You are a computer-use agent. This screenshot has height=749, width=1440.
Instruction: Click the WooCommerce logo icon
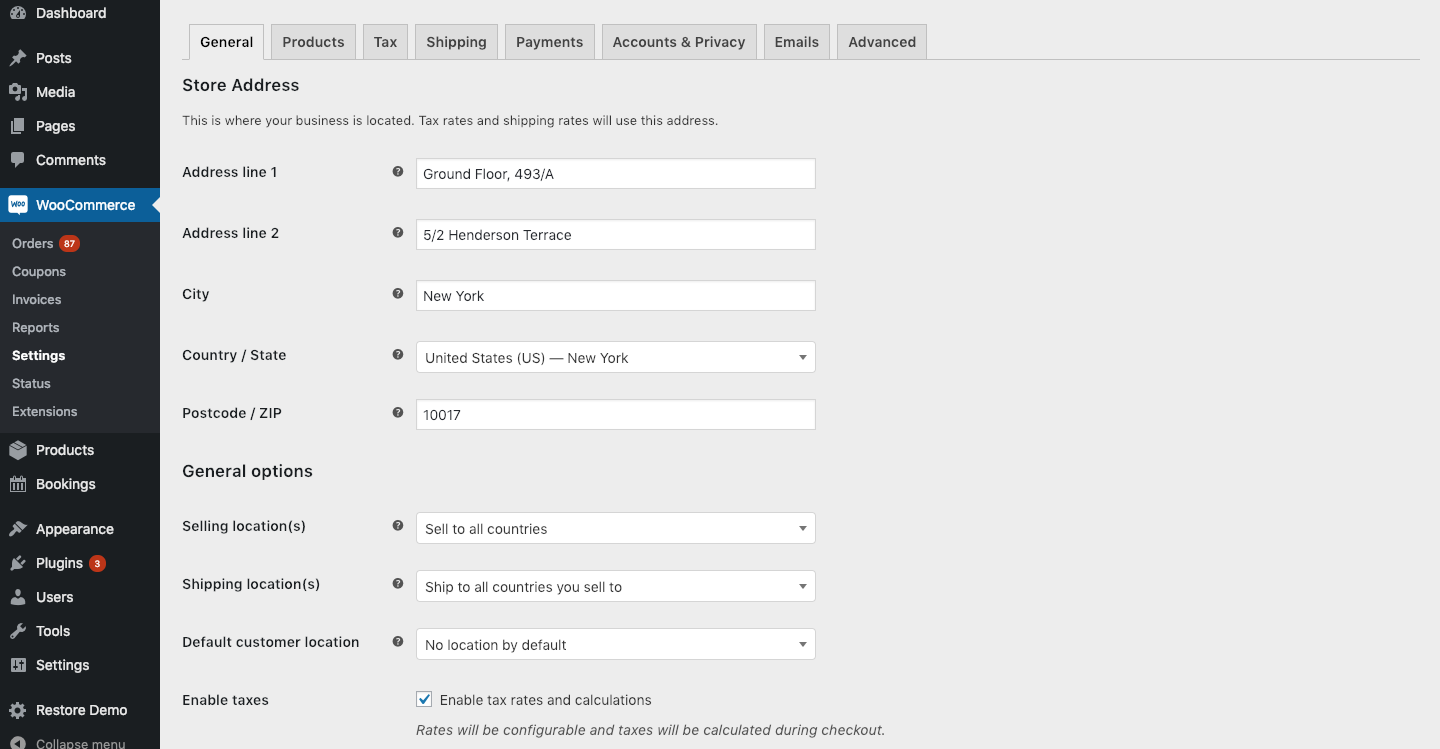[18, 205]
